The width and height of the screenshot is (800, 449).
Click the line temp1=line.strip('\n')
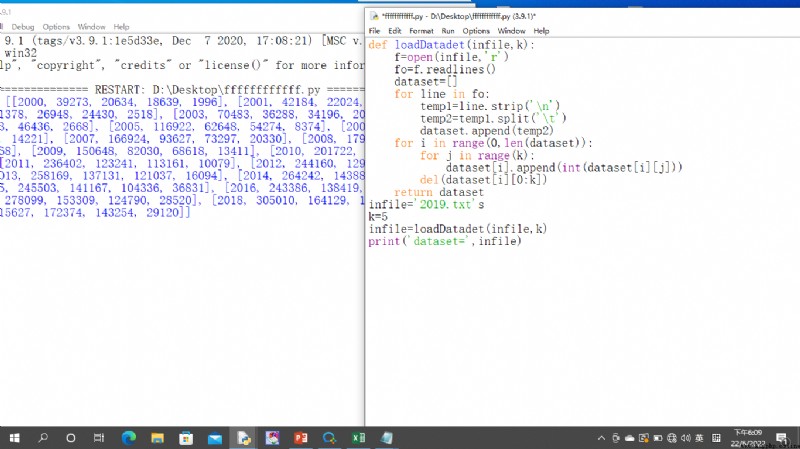(x=490, y=106)
